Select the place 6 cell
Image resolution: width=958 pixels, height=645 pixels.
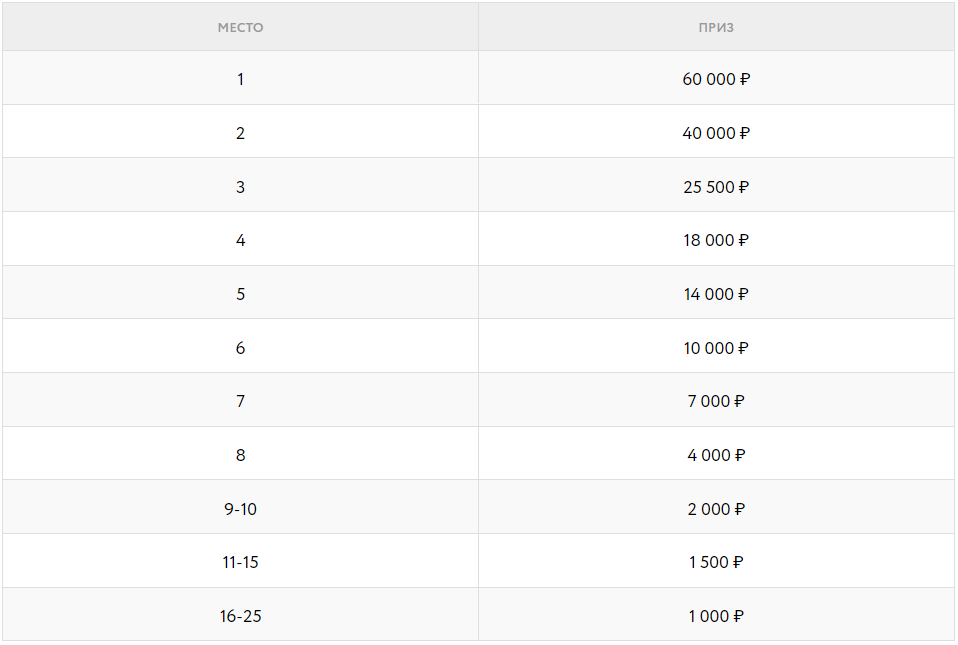(240, 348)
